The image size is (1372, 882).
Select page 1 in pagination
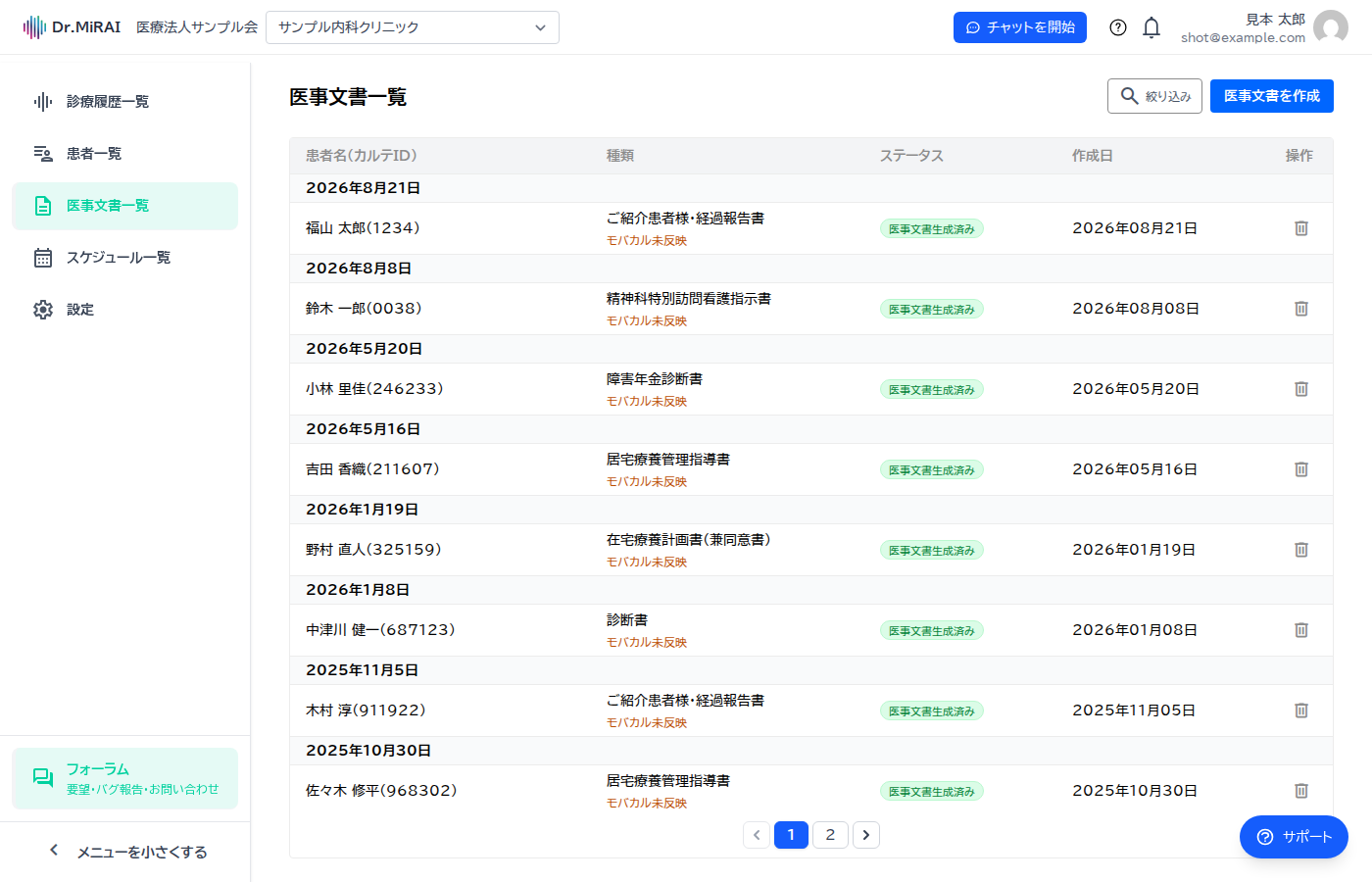pyautogui.click(x=791, y=835)
